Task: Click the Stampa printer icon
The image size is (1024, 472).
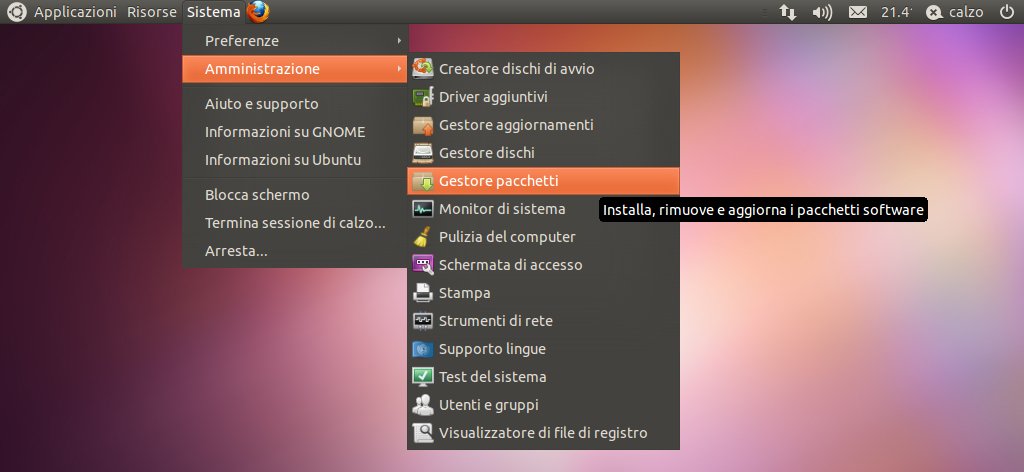Action: [x=423, y=293]
